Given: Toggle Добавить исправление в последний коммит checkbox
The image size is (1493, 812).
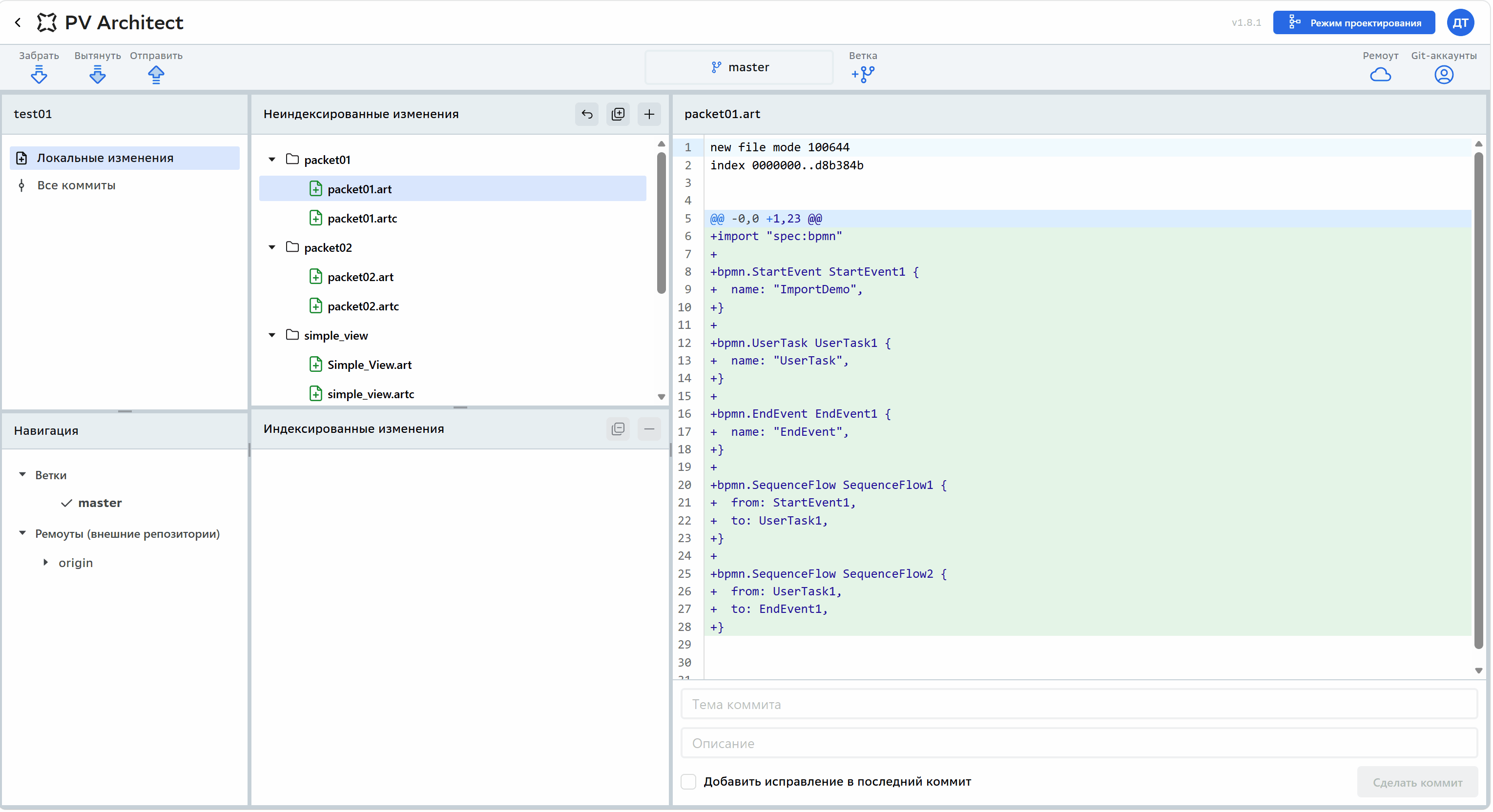Looking at the screenshot, I should (688, 781).
